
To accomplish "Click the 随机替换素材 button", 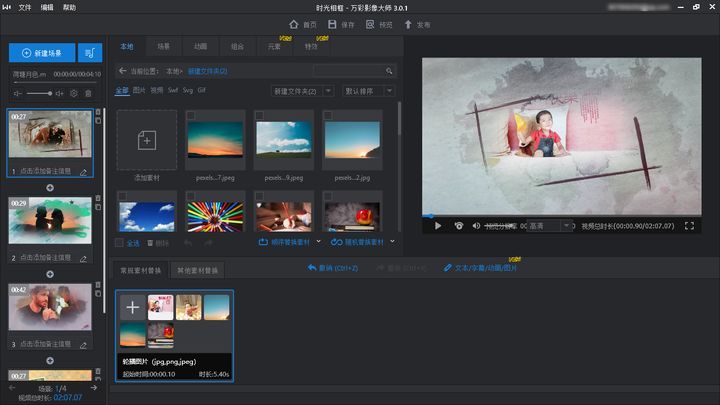I will (x=357, y=242).
